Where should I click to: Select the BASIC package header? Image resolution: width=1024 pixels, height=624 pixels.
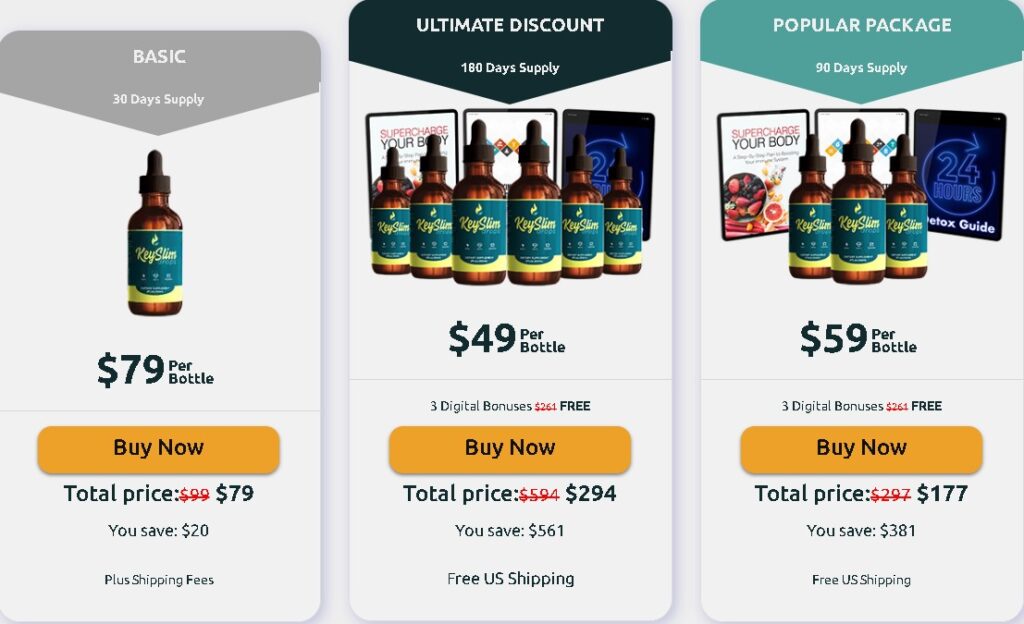(x=159, y=57)
